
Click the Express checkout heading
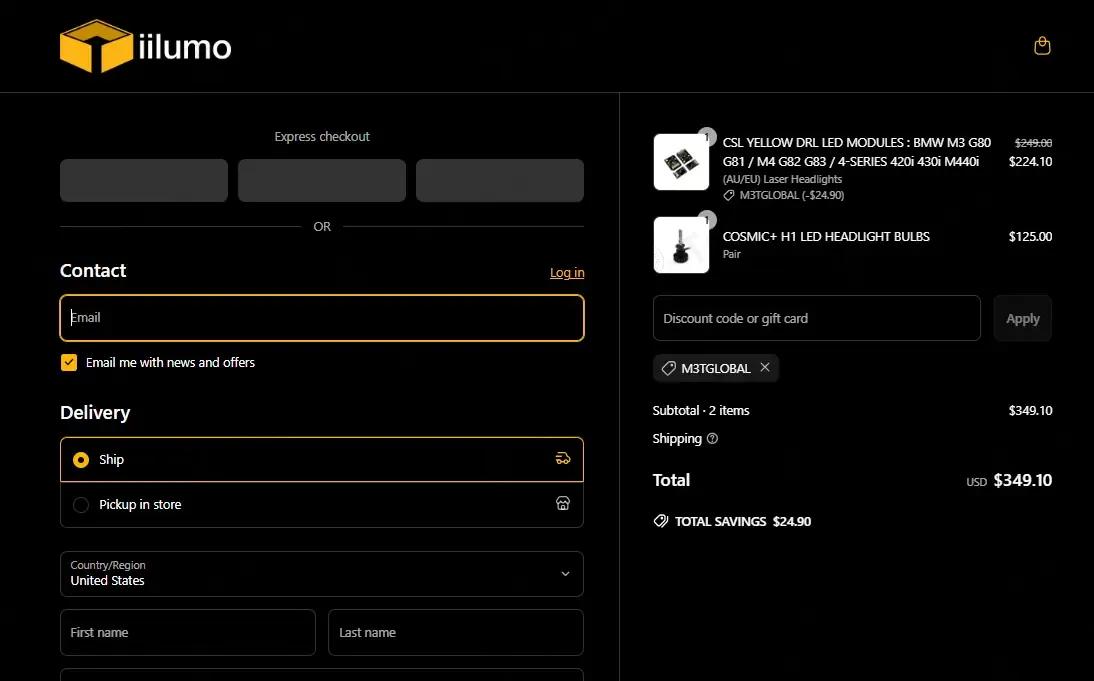pyautogui.click(x=322, y=137)
